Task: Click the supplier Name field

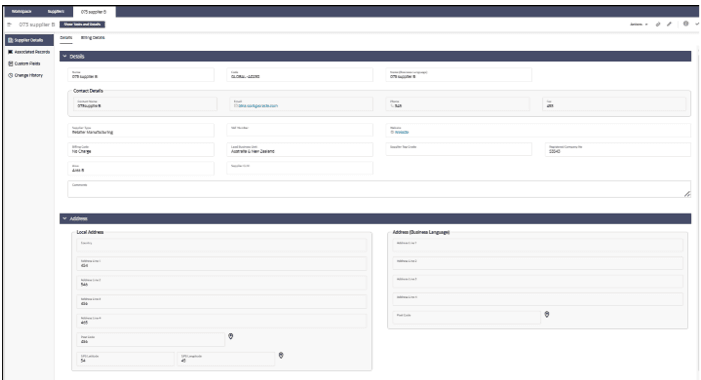Action: [141, 75]
